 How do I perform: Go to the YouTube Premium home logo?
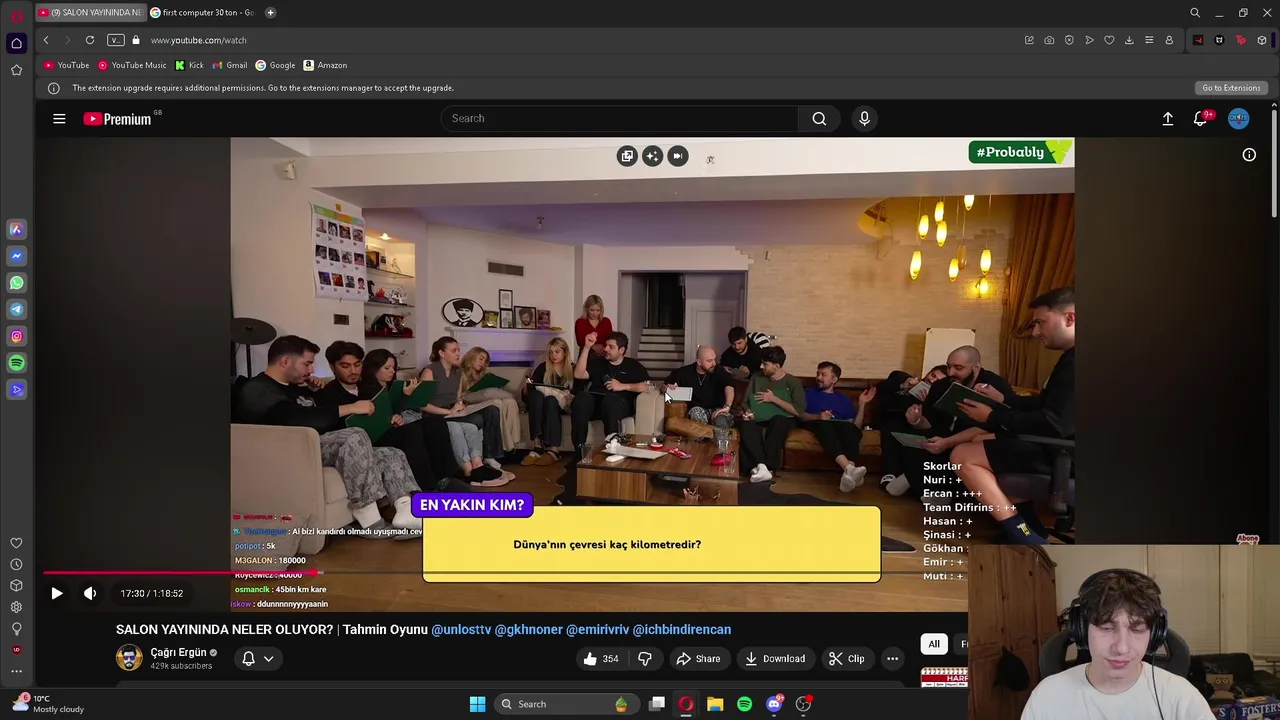click(118, 118)
